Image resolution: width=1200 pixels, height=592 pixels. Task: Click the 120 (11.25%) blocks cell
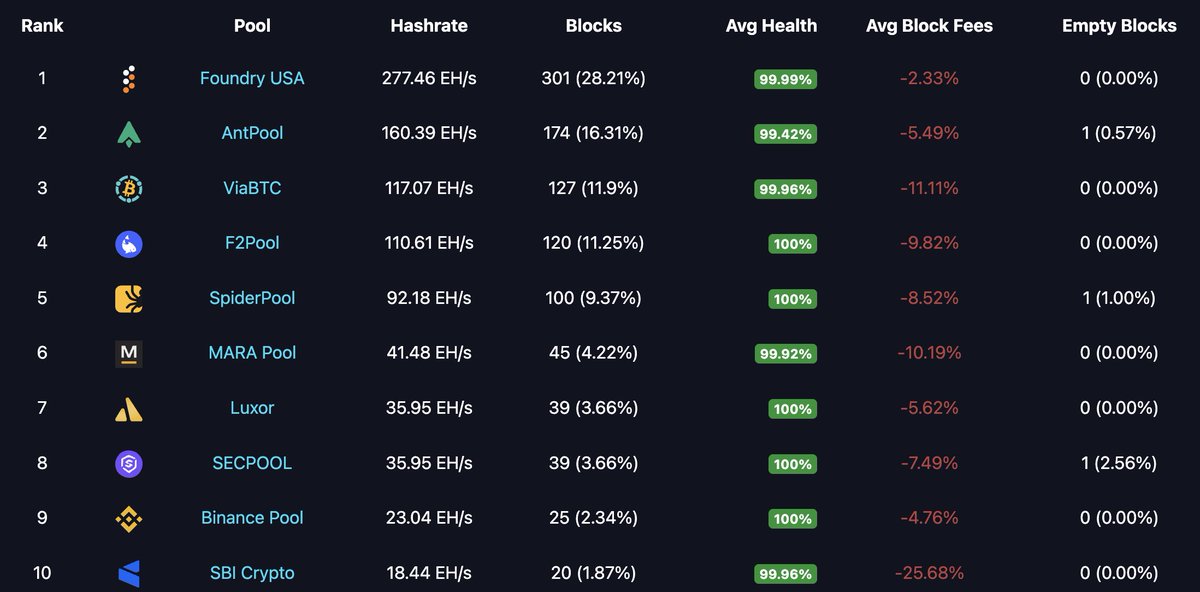tap(593, 243)
